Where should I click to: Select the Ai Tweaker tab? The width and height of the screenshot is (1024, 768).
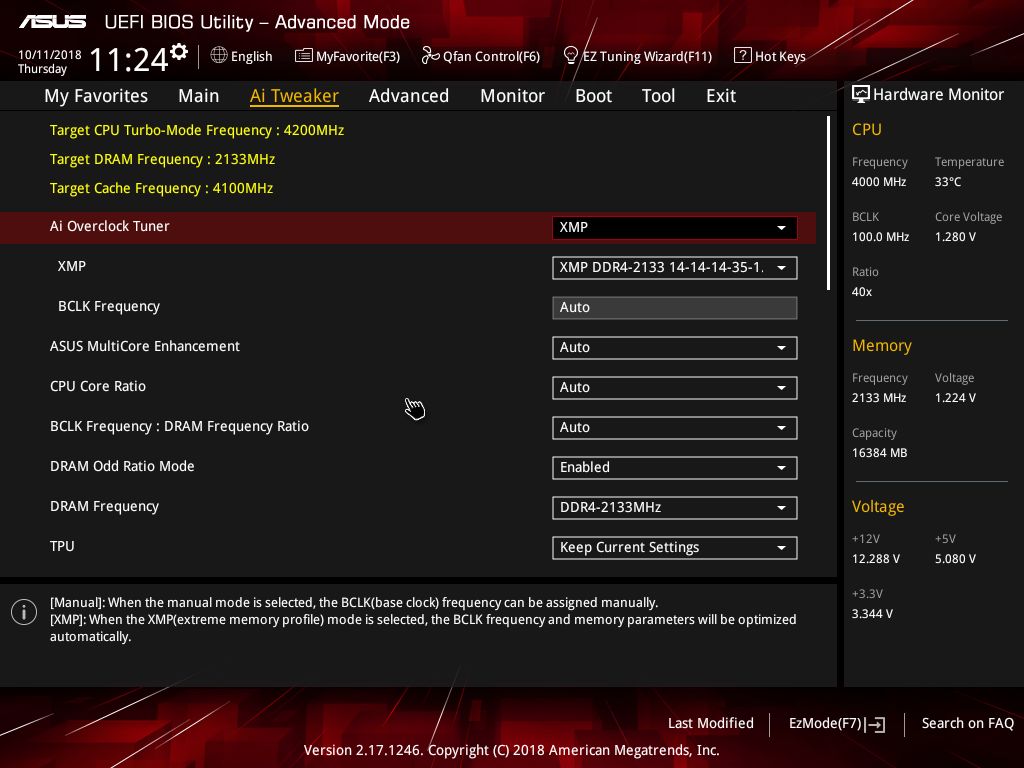[x=295, y=96]
